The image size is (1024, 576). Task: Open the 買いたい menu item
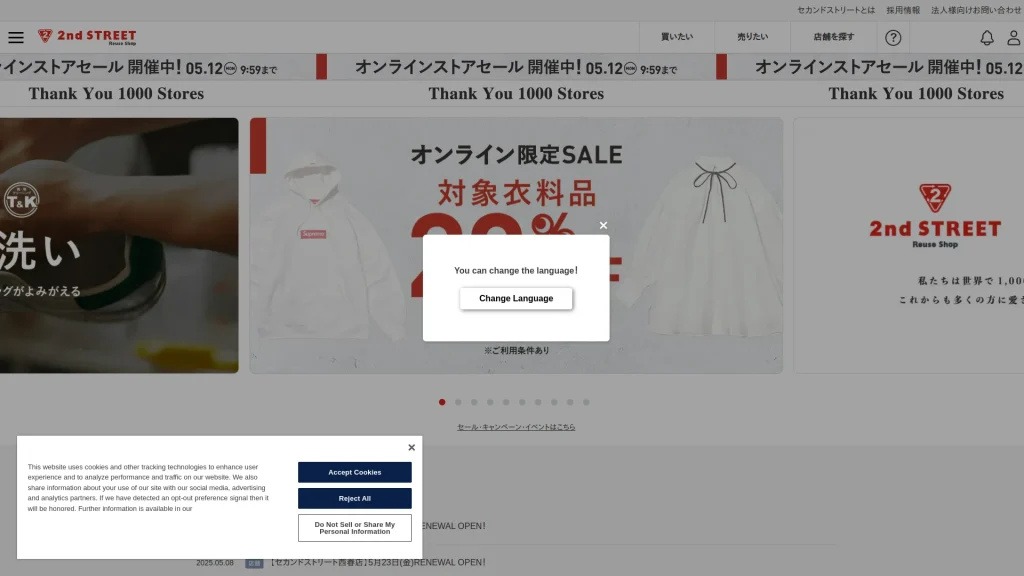pos(677,37)
